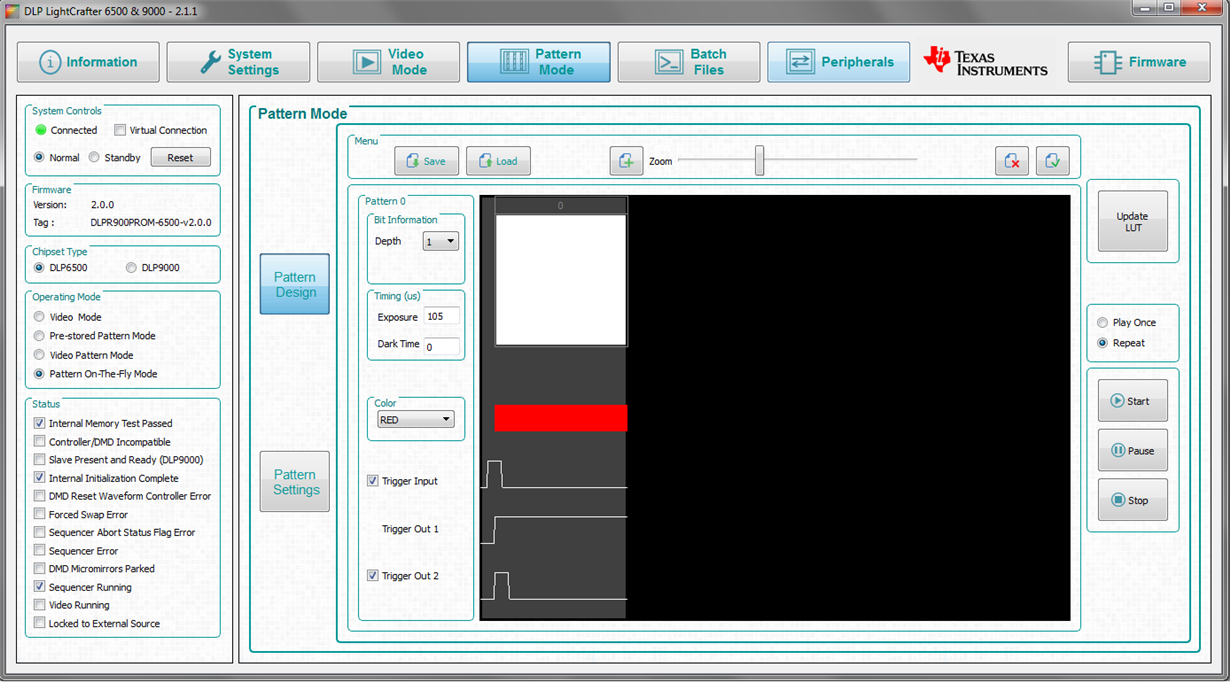Open the Batch Files tab
Image resolution: width=1230 pixels, height=682 pixels.
(689, 62)
